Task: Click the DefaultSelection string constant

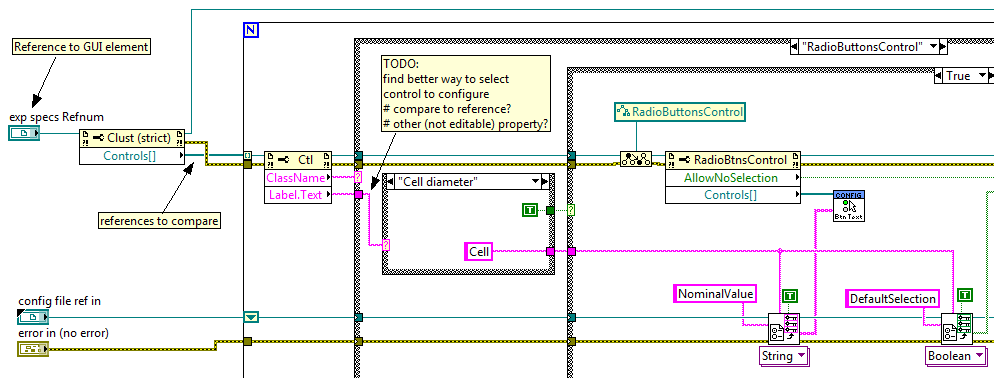Action: pyautogui.click(x=893, y=298)
